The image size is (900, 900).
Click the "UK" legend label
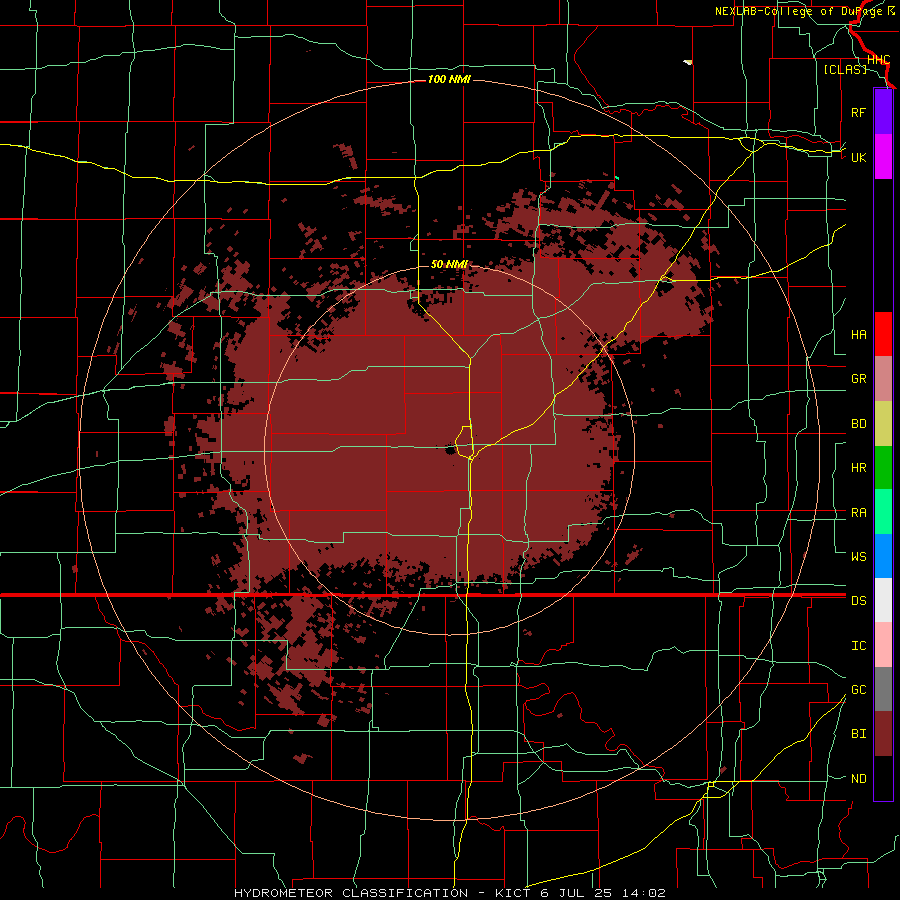click(858, 157)
